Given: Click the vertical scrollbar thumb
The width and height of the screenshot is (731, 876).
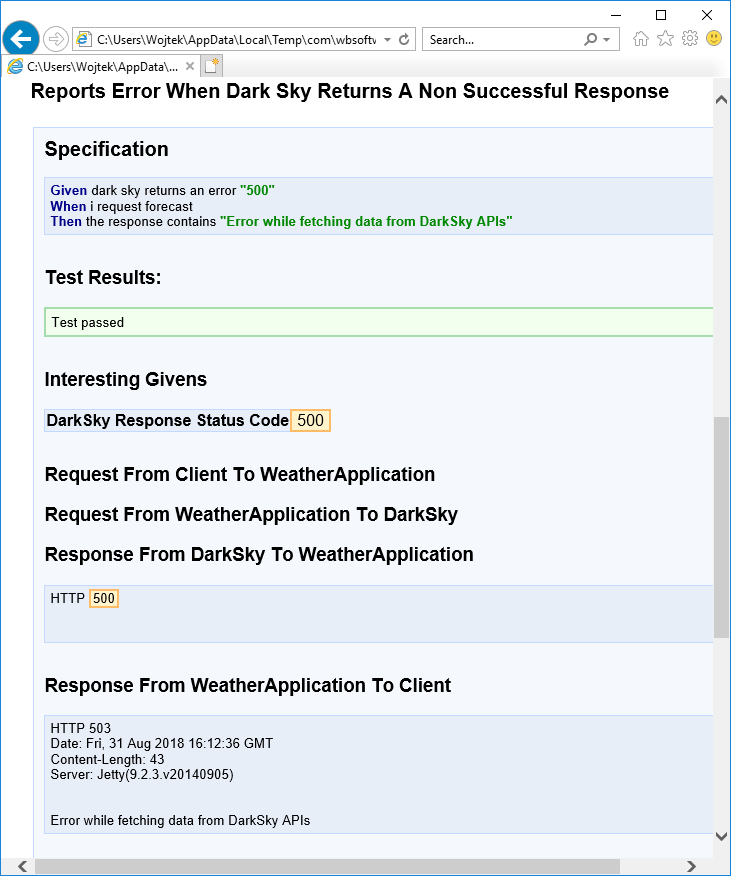Looking at the screenshot, I should coord(721,527).
